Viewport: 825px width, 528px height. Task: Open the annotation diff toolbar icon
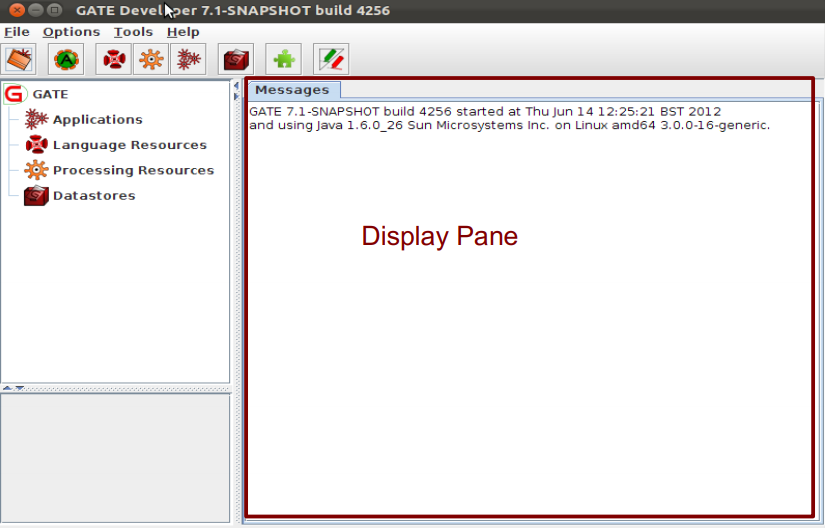pos(331,59)
